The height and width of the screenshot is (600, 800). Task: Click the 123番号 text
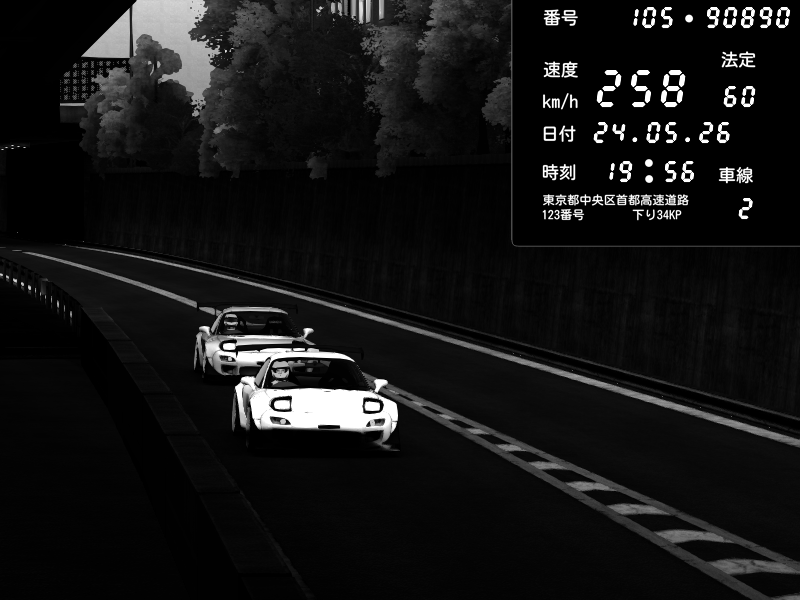[563, 214]
